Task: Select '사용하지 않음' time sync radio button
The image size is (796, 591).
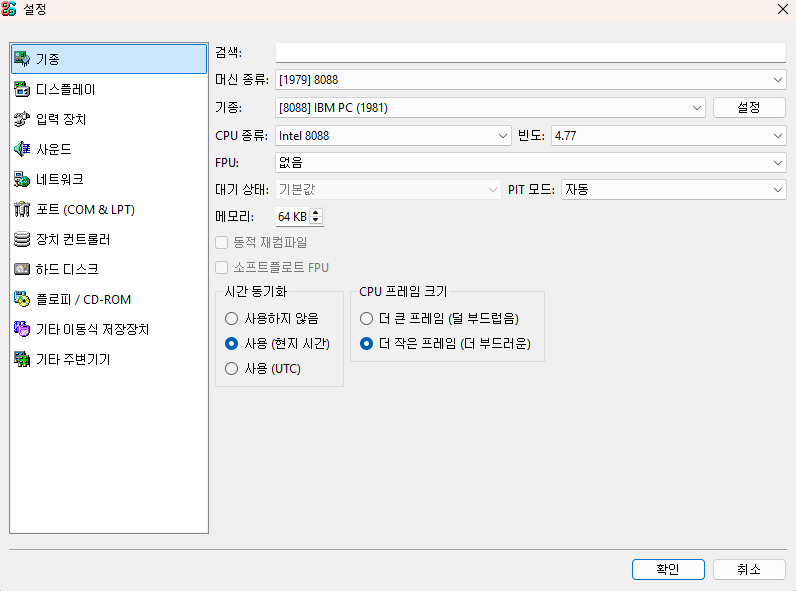Action: tap(232, 319)
